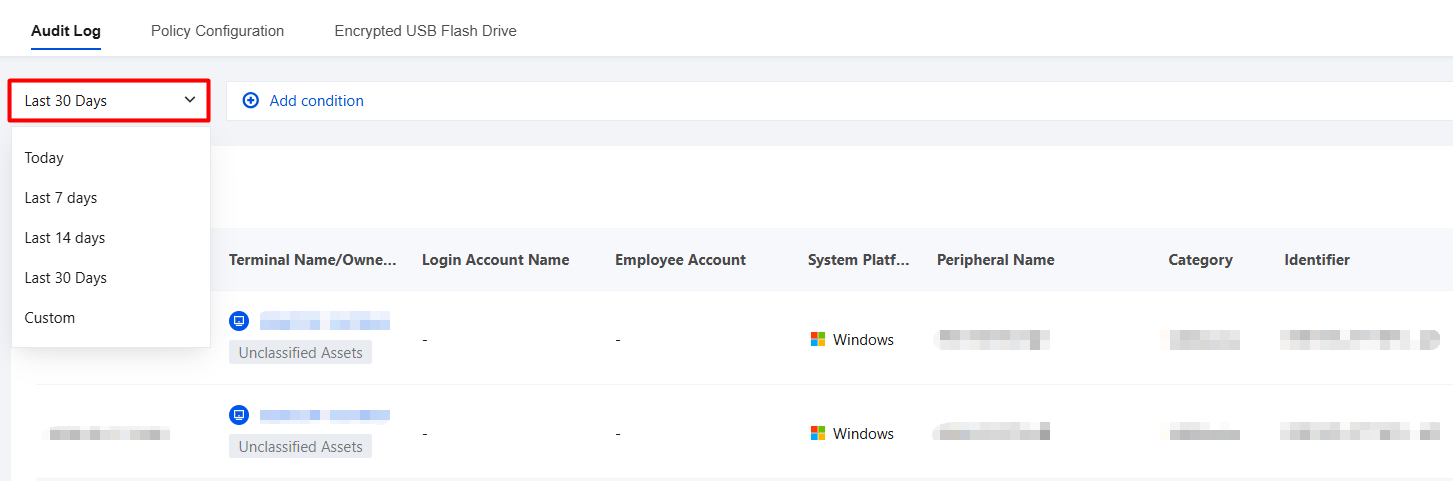Screen dimensions: 1453x481
Task: Click the Category column header
Action: tap(1200, 260)
